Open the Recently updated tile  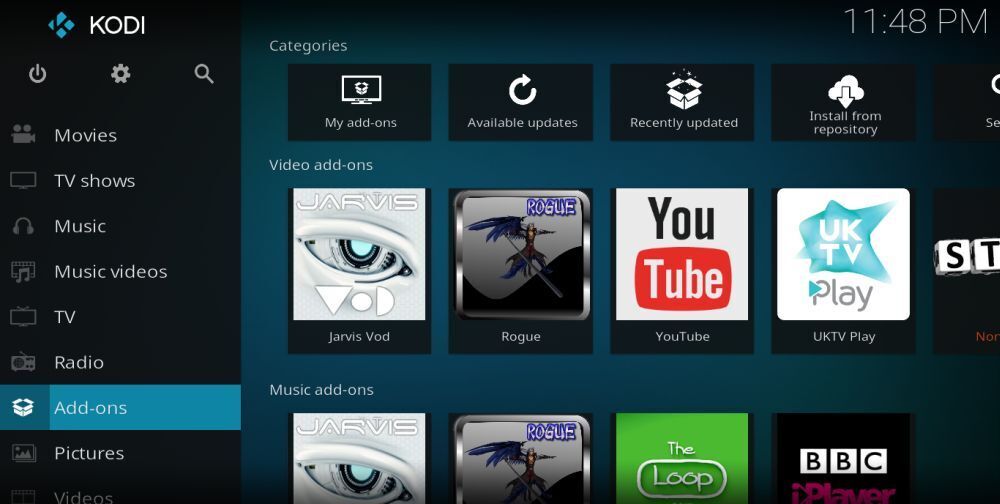(x=682, y=102)
